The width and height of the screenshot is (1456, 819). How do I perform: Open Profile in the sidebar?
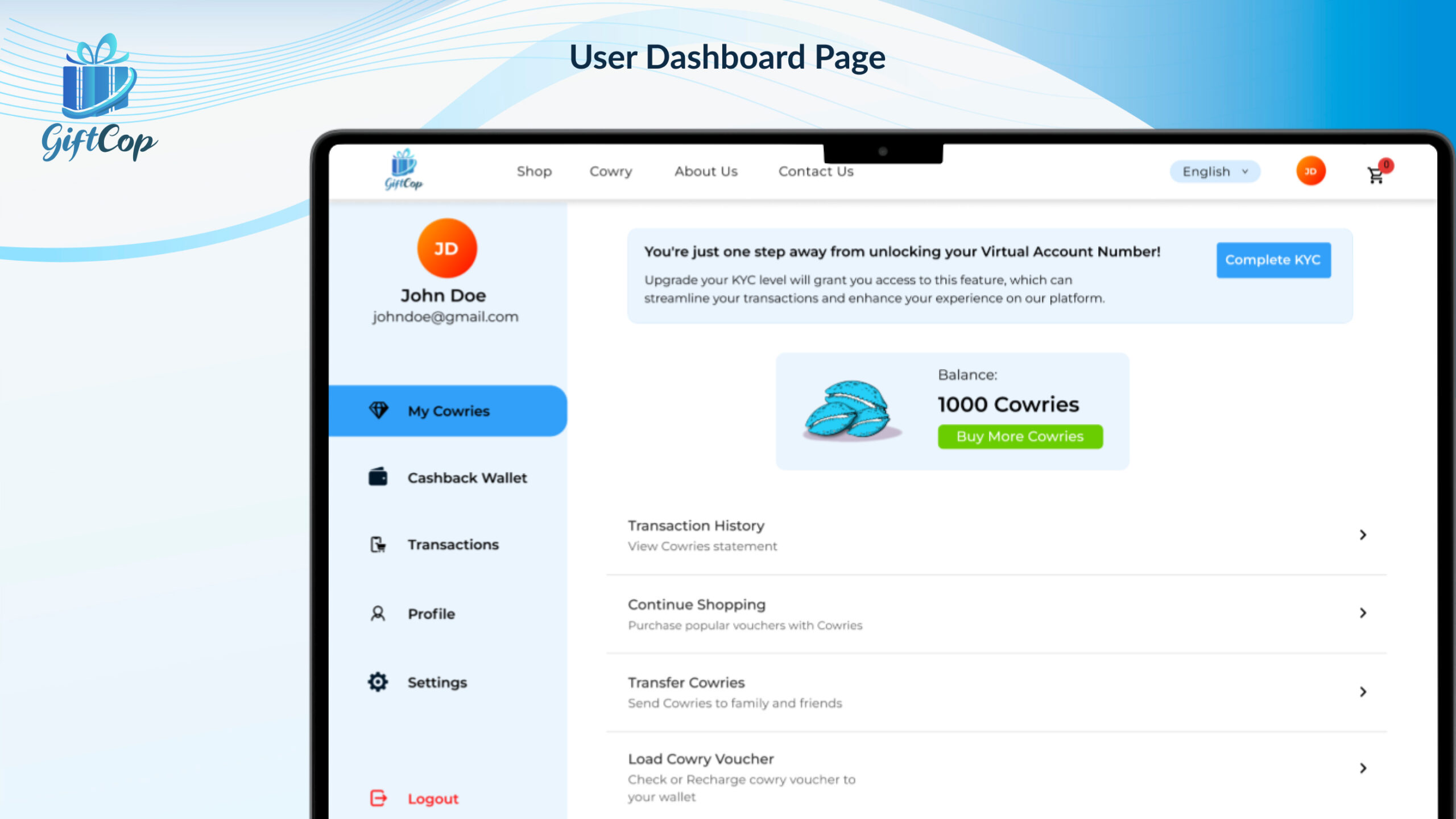[x=431, y=614]
